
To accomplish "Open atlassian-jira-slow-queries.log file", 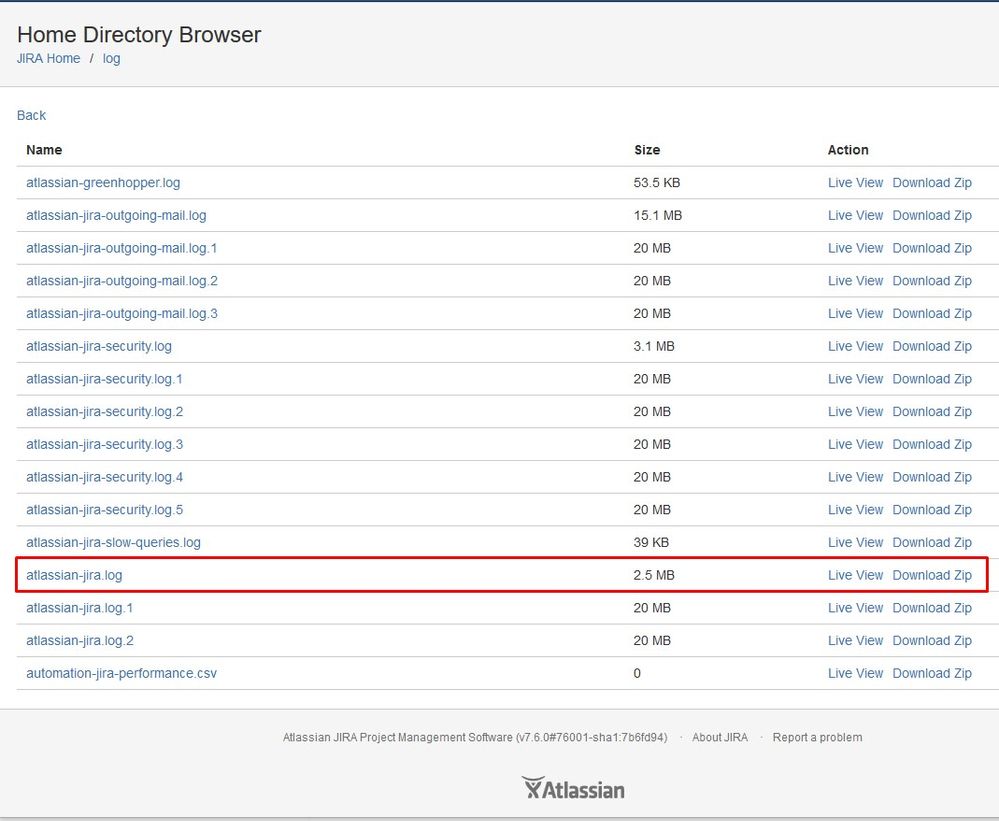I will (113, 543).
